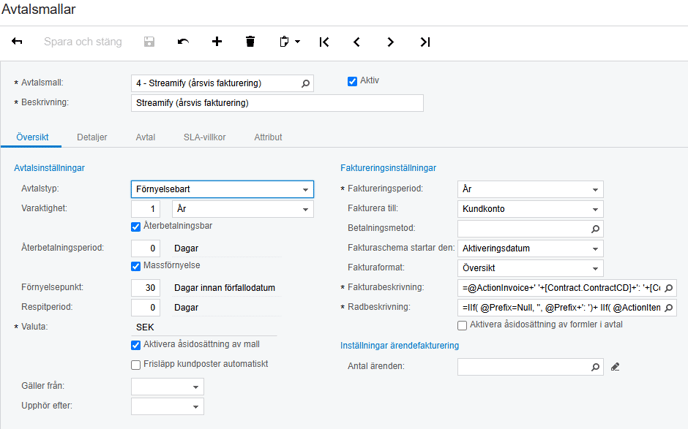Click the undo icon in toolbar
The image size is (688, 429).
[183, 42]
